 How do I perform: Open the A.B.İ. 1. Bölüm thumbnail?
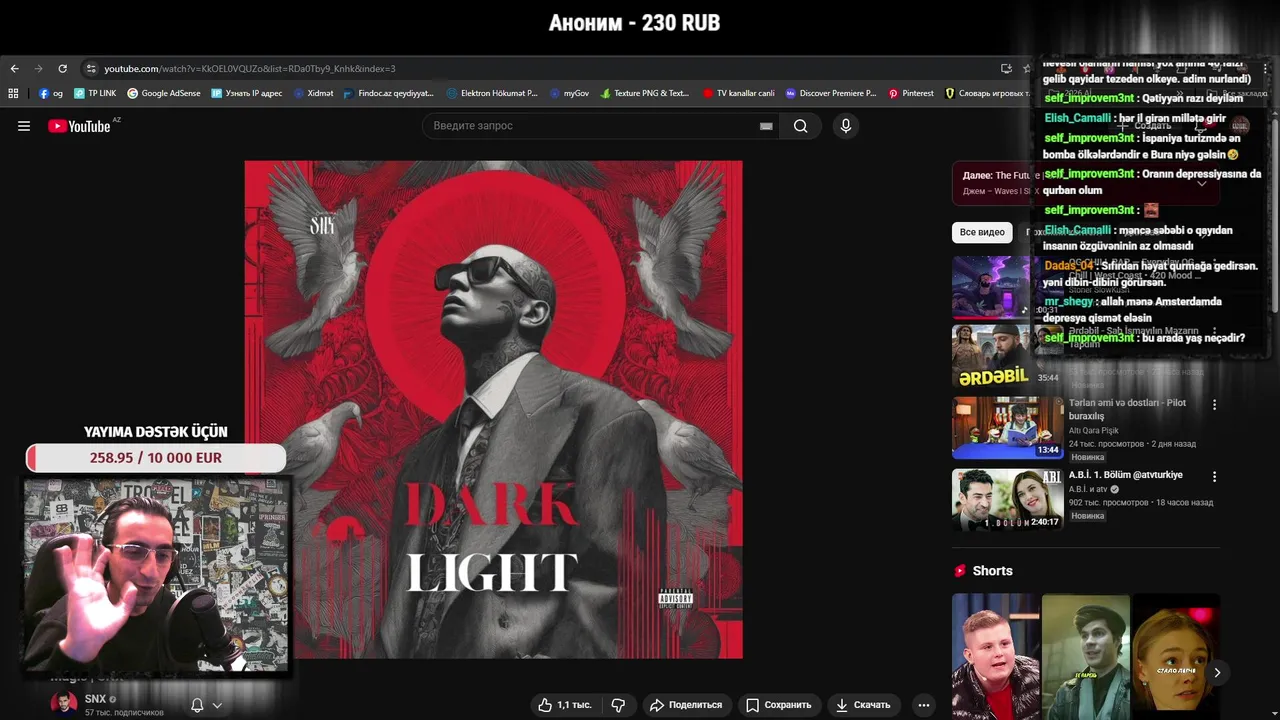tap(1007, 499)
